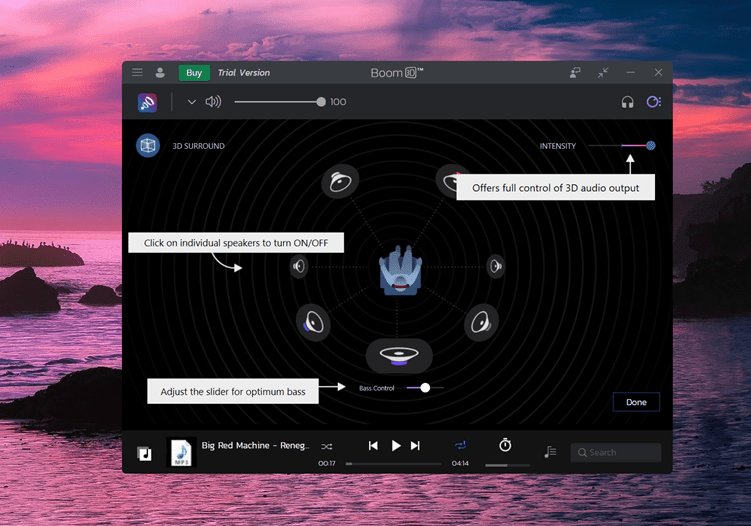Click the Search input field

615,452
